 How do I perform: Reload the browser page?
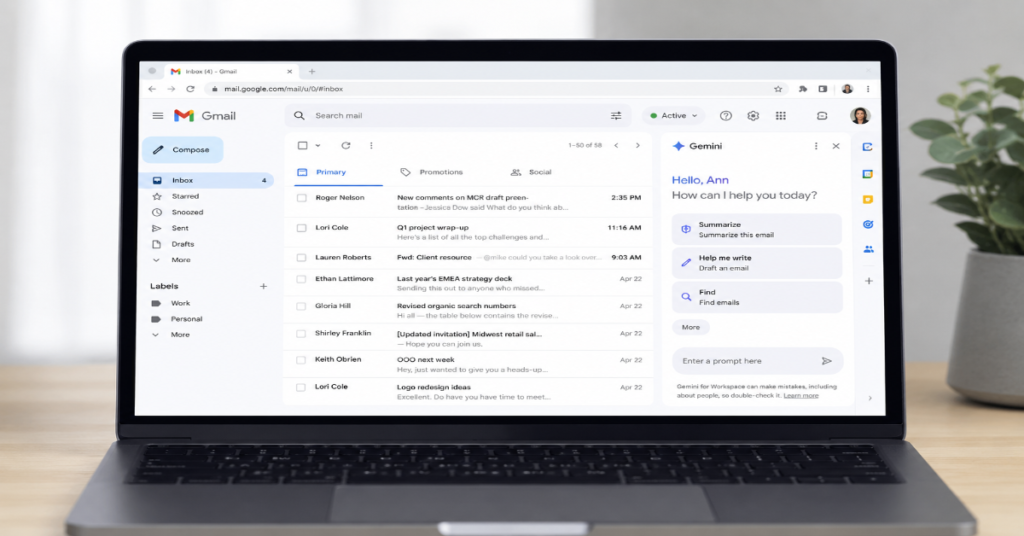(x=190, y=89)
